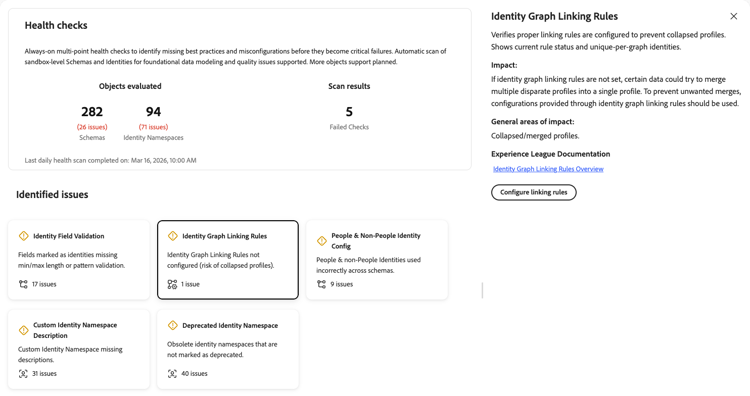The height and width of the screenshot is (396, 750).
Task: Click the Last daily health scan timestamp
Action: pyautogui.click(x=110, y=160)
